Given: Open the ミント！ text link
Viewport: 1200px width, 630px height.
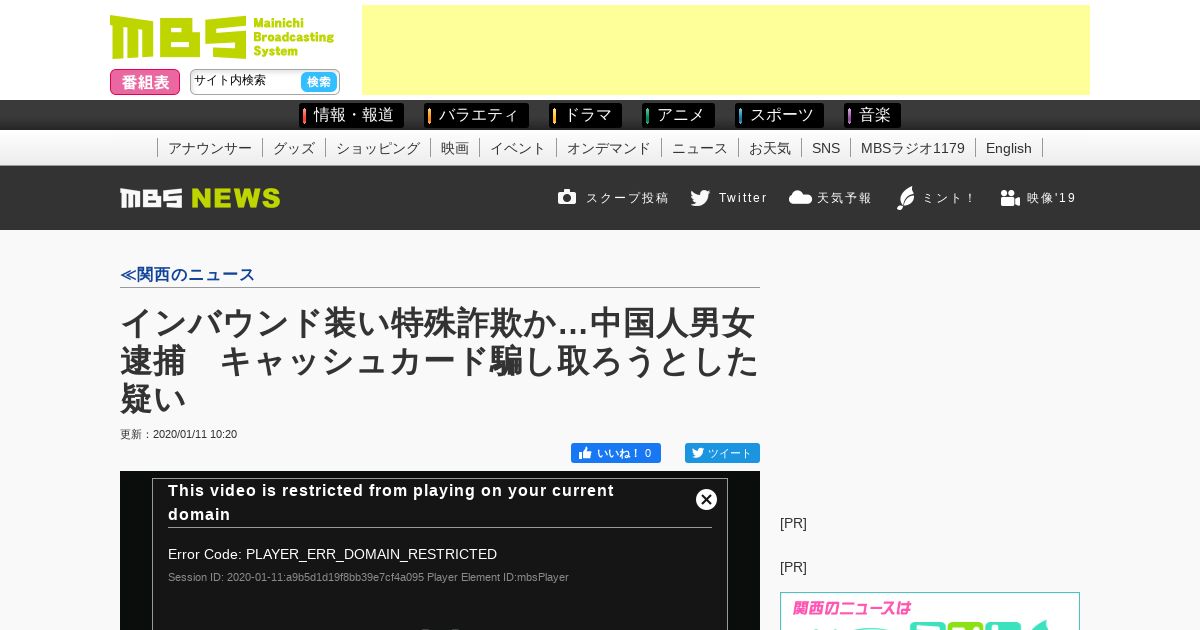Looking at the screenshot, I should pos(949,198).
